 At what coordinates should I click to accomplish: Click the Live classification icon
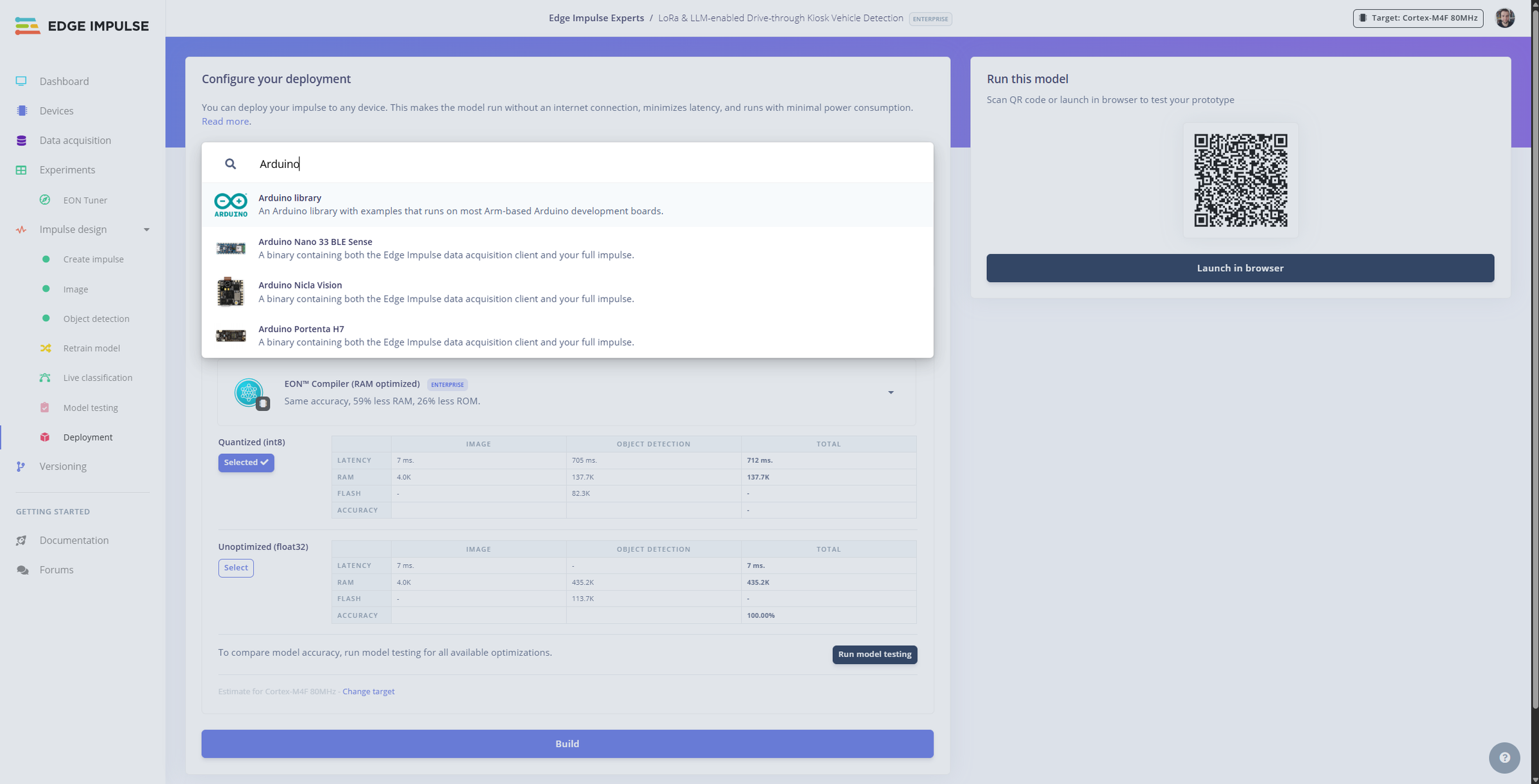pyautogui.click(x=45, y=378)
